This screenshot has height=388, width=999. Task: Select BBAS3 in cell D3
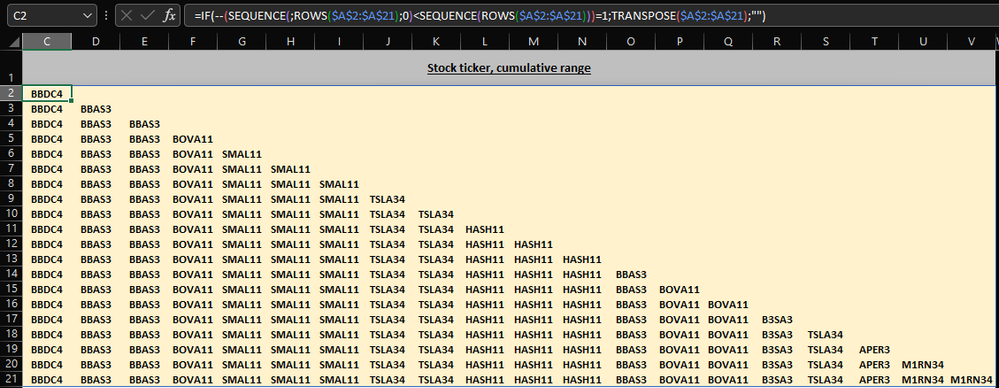(96, 109)
